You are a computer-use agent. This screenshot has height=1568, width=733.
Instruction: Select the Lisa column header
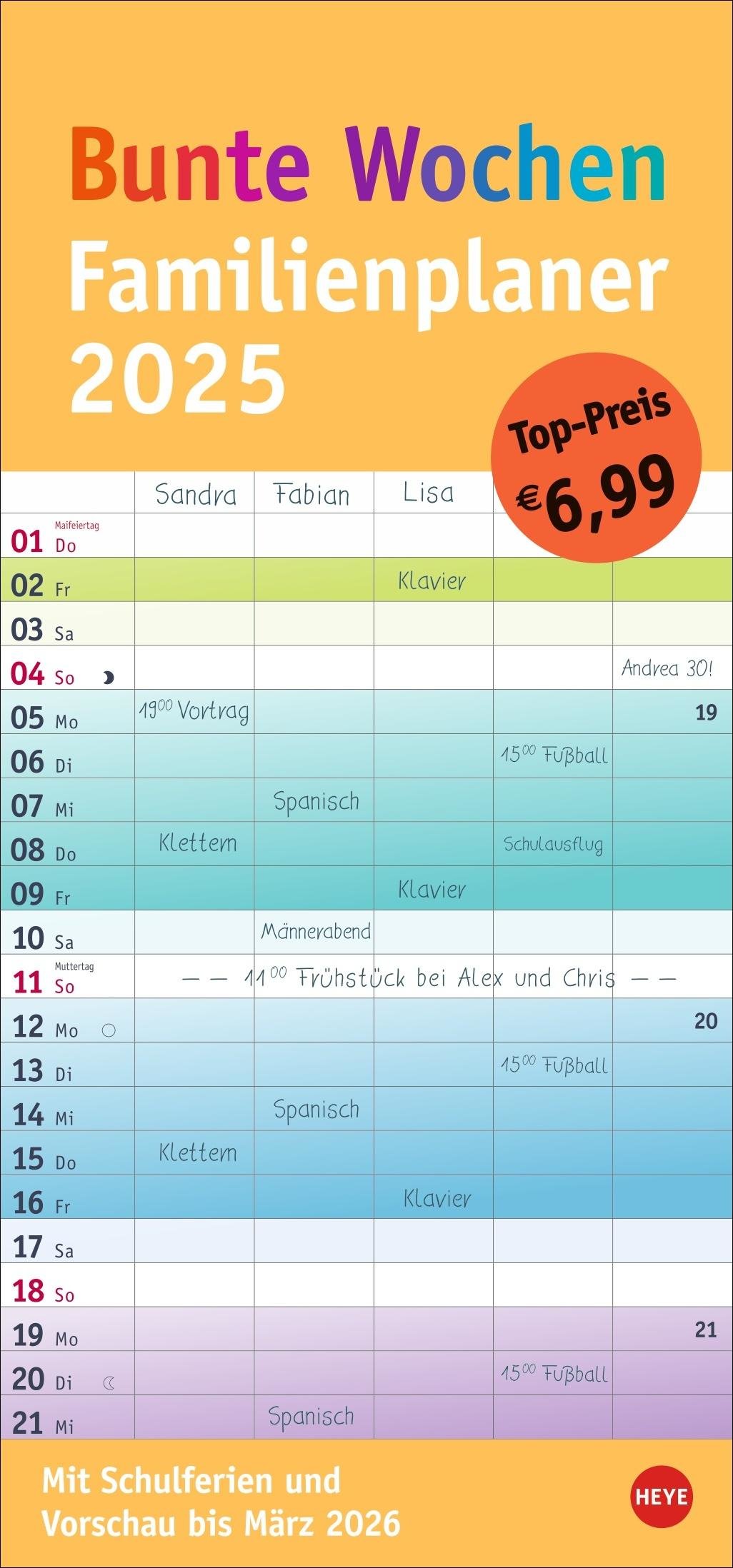pos(428,493)
